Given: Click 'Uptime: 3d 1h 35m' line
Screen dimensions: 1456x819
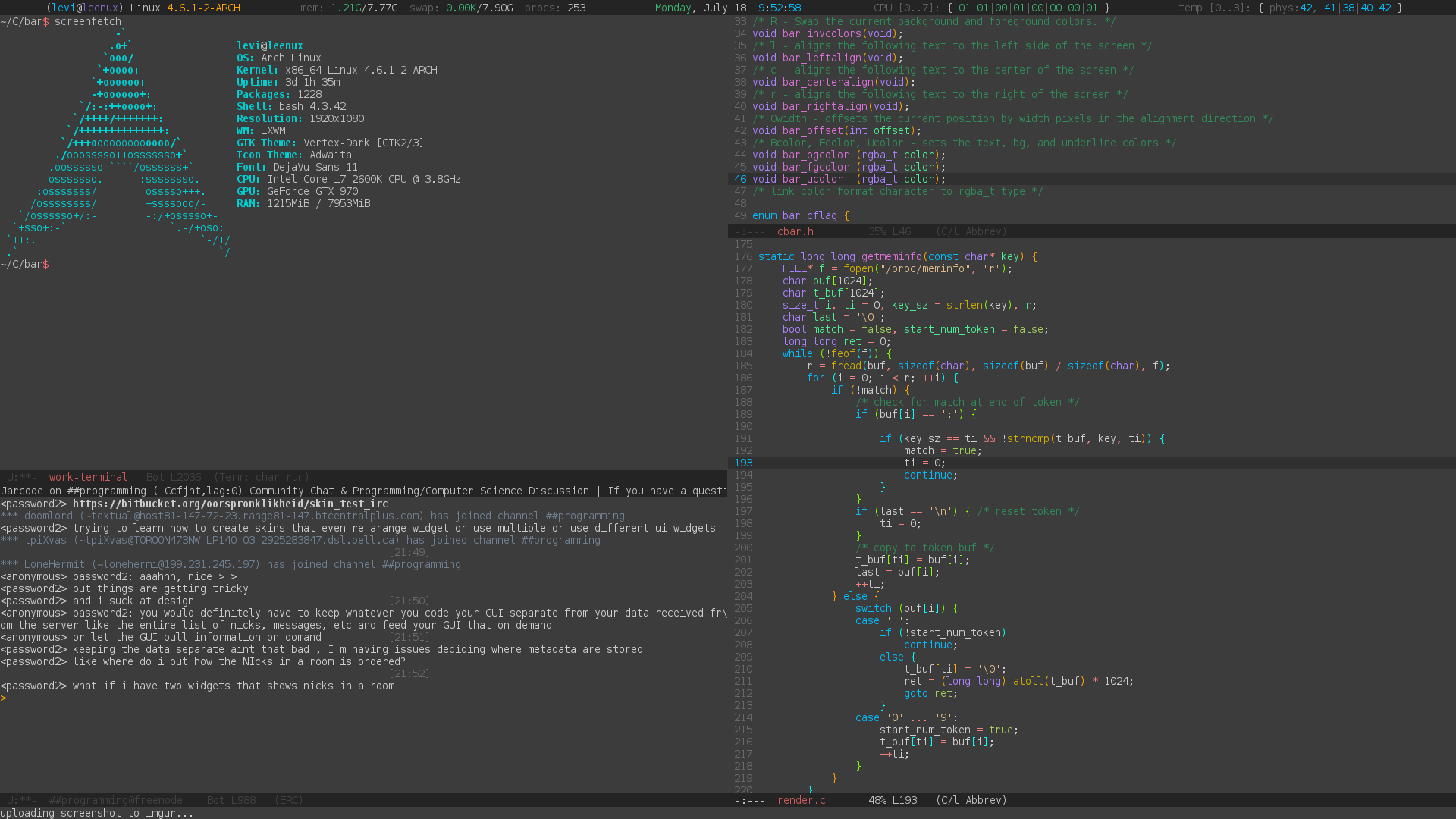Looking at the screenshot, I should tap(288, 82).
